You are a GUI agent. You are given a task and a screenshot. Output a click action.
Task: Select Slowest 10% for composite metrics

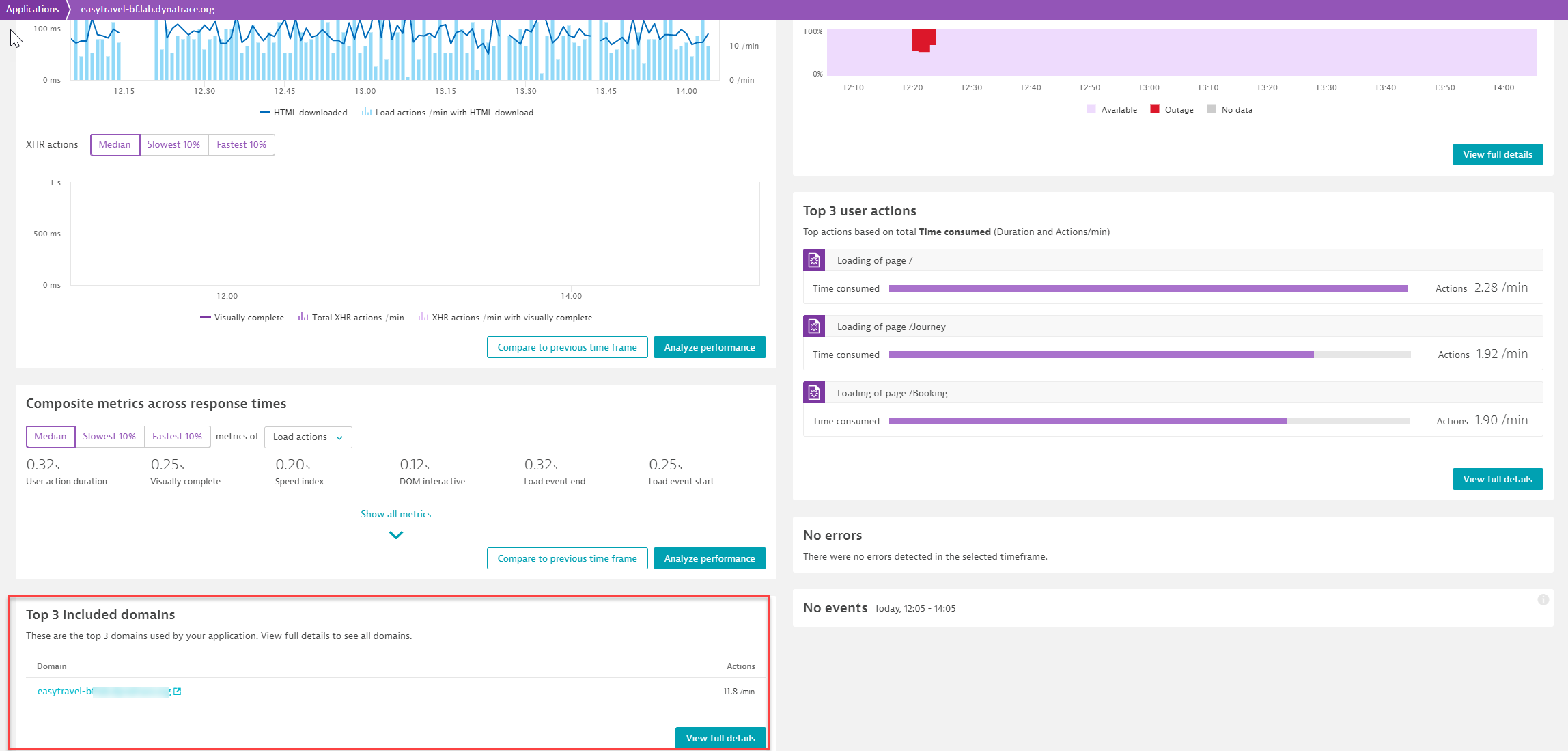click(109, 437)
